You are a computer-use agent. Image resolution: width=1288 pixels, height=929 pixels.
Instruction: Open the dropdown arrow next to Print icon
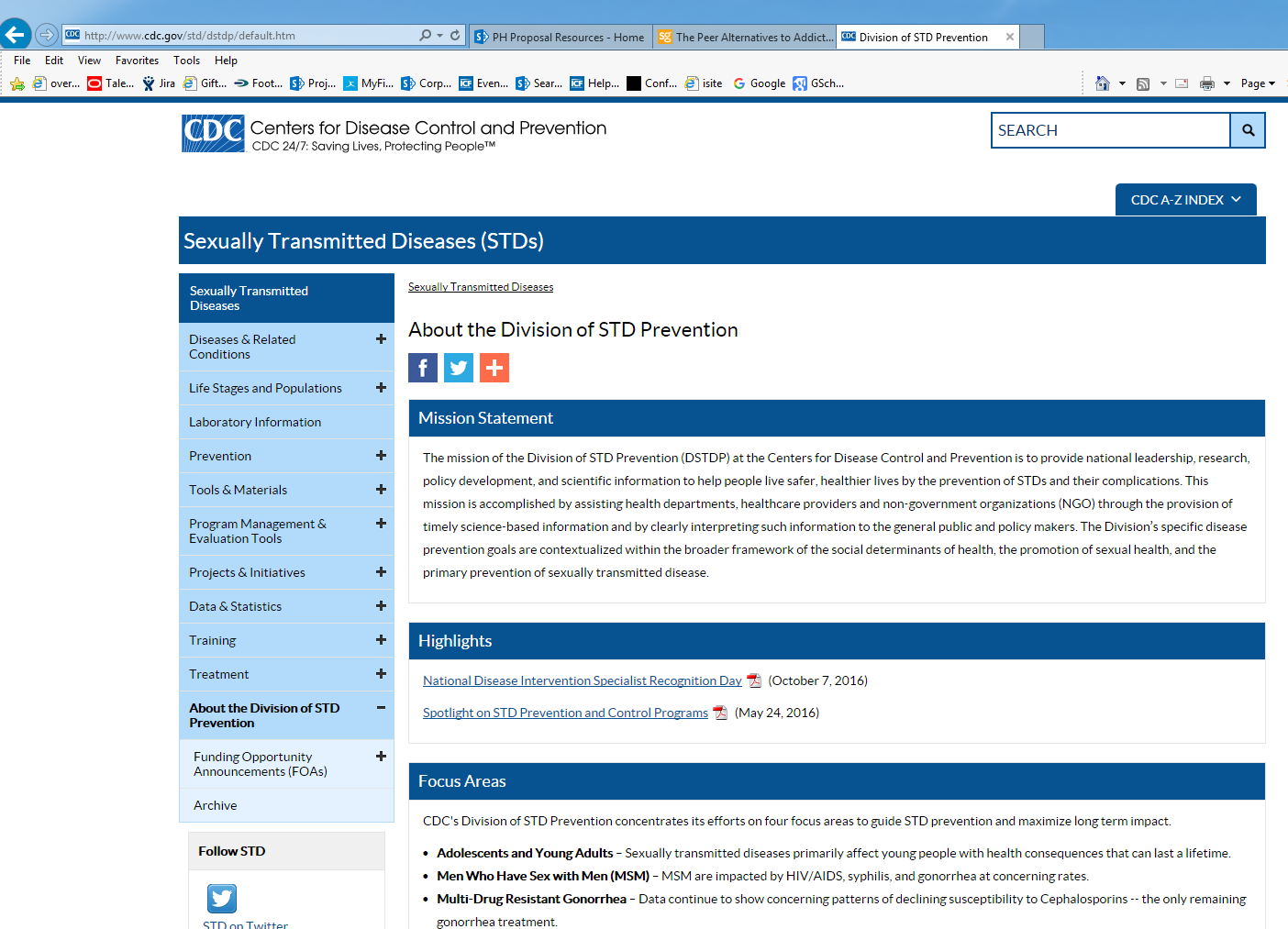tap(1227, 83)
